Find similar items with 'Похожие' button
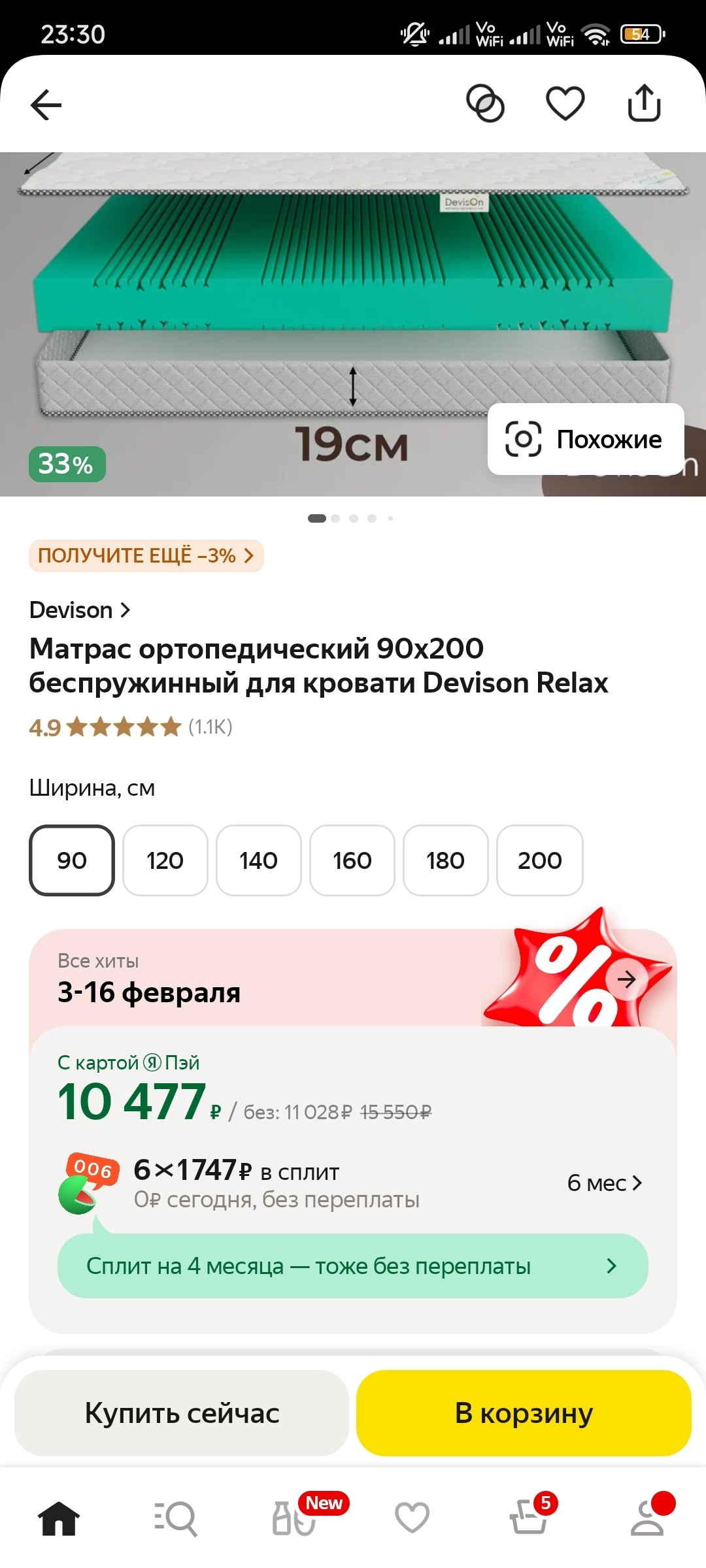 [586, 439]
